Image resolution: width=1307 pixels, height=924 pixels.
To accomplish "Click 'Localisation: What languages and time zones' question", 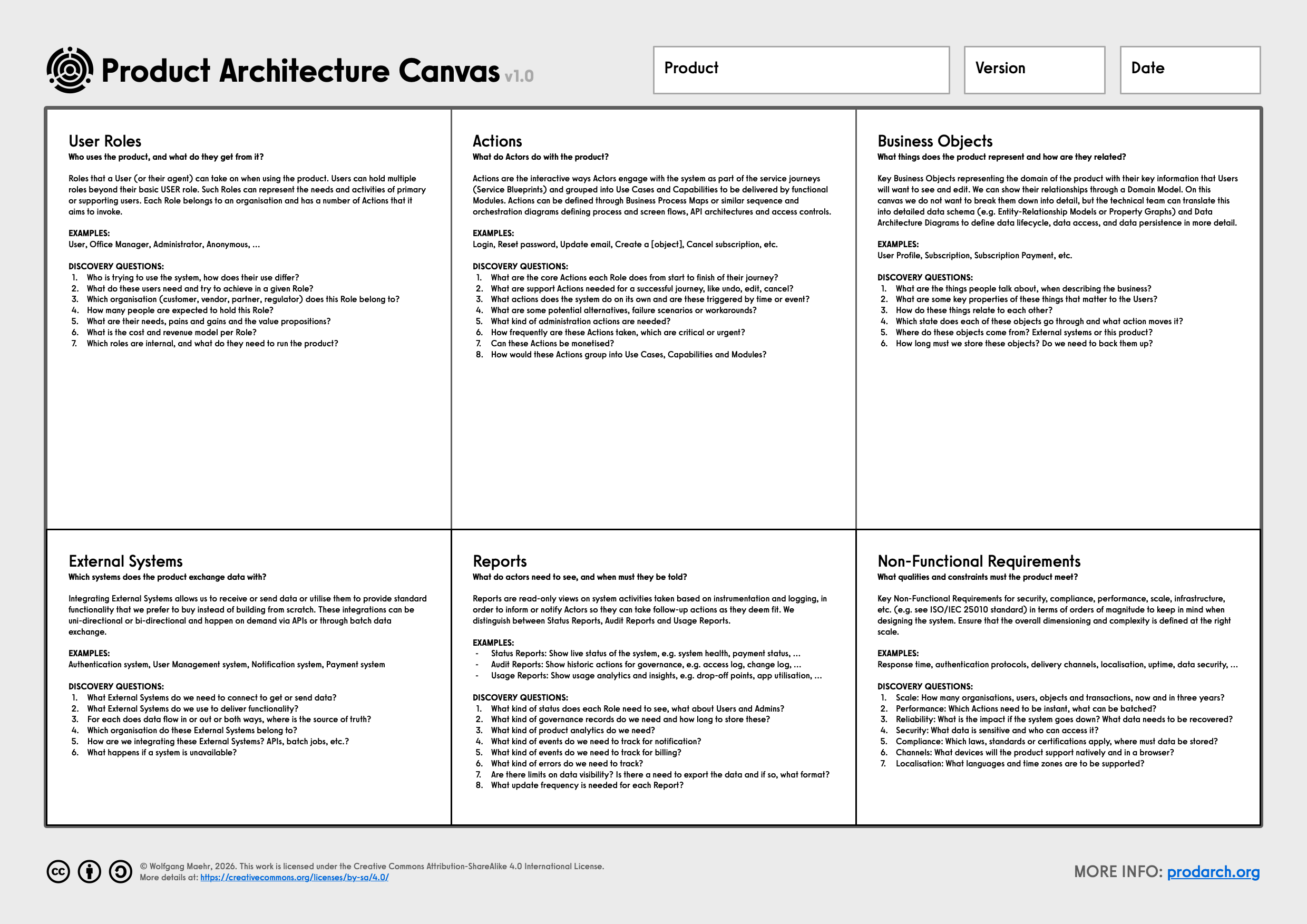I will [1020, 764].
